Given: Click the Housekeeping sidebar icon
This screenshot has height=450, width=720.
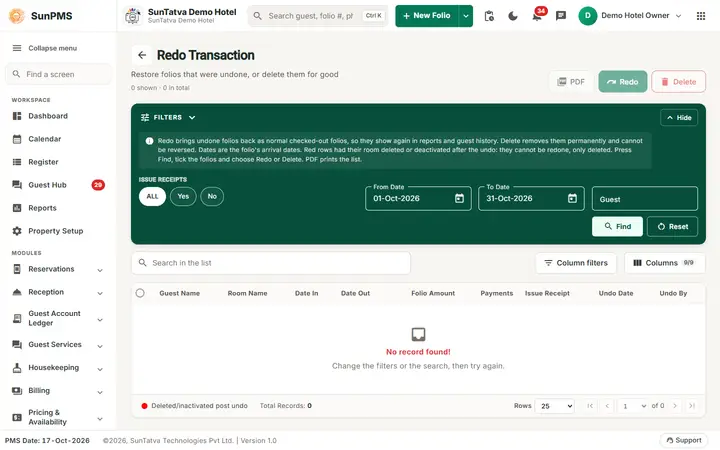Looking at the screenshot, I should (17, 368).
